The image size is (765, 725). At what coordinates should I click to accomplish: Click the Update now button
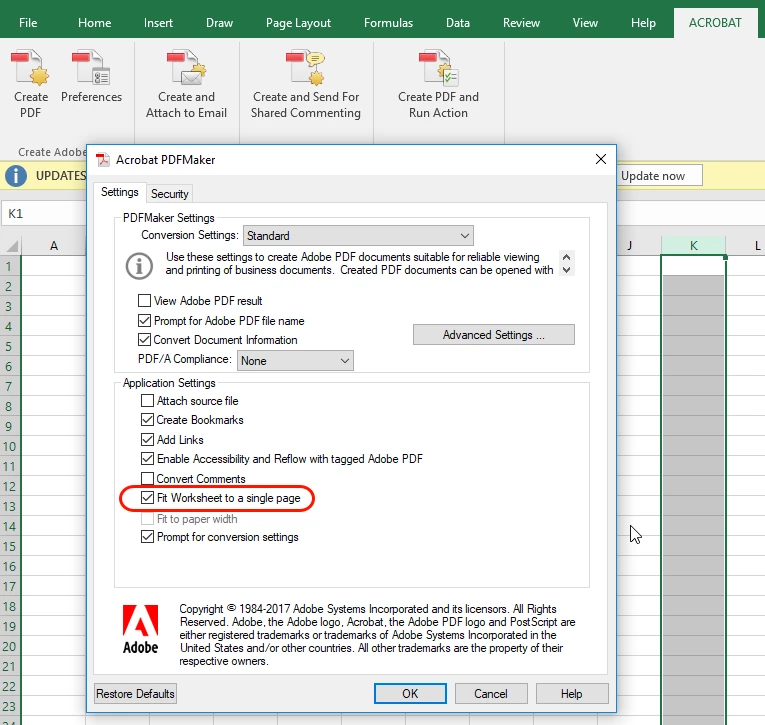click(x=659, y=176)
